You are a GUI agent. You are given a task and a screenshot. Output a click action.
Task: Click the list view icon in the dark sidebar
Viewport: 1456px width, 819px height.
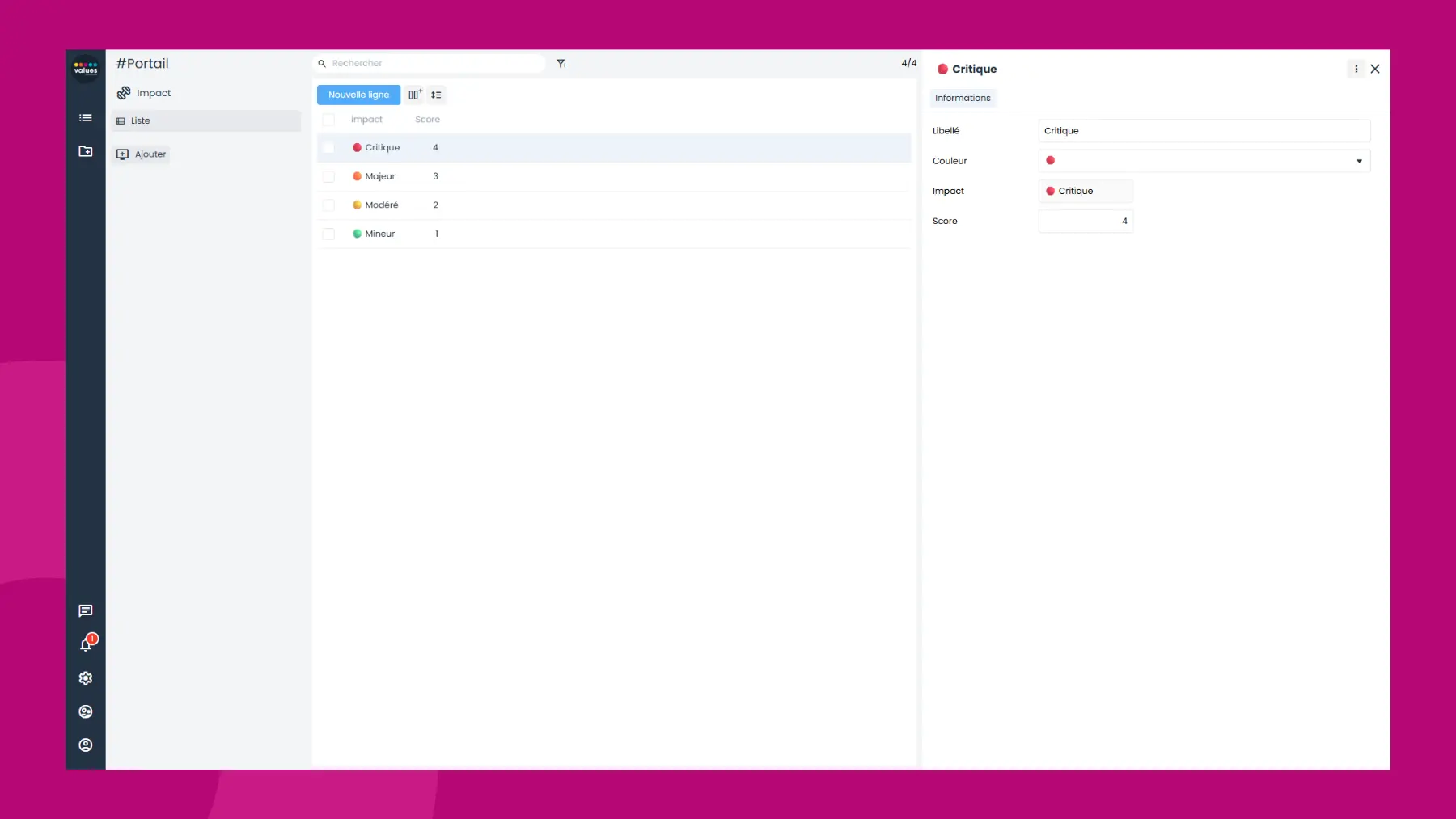click(85, 117)
